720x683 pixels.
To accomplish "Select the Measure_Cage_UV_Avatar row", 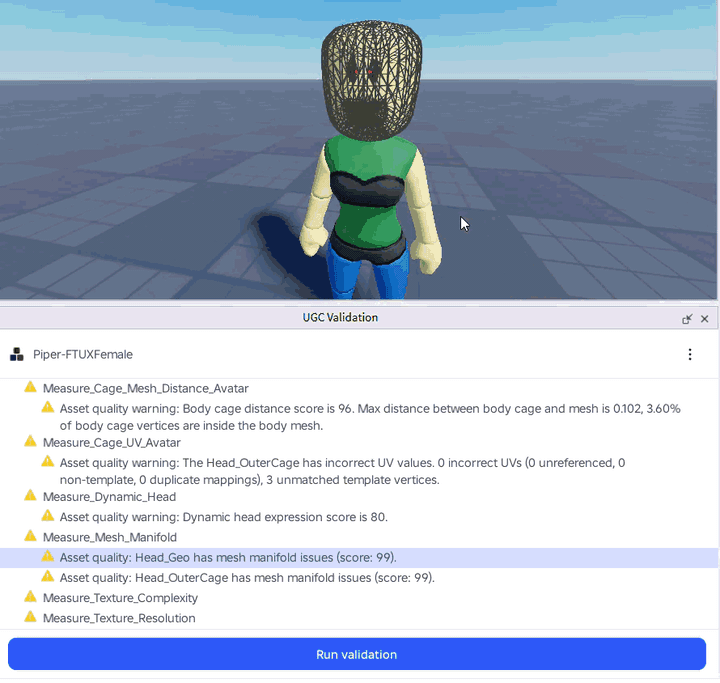I will tap(359, 443).
